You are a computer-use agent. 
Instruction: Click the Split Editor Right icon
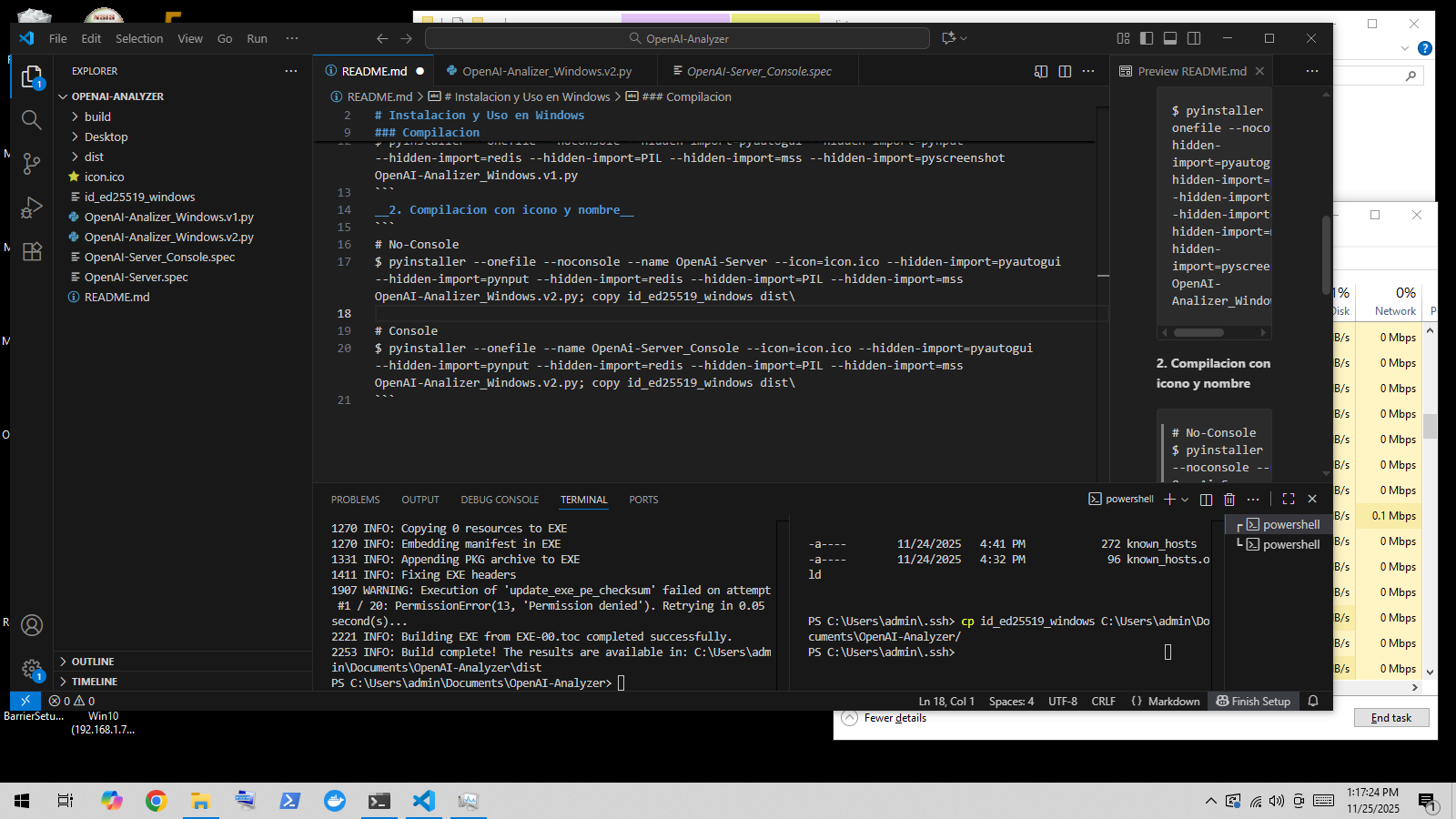[x=1065, y=71]
